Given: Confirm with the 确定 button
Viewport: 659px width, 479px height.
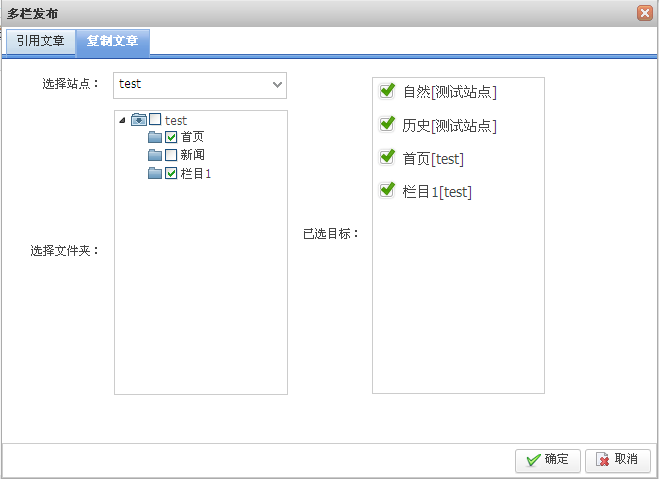Looking at the screenshot, I should [x=547, y=460].
